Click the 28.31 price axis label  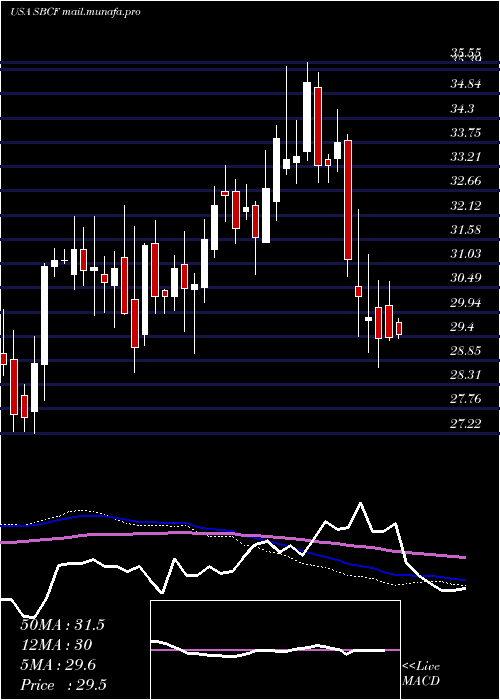pyautogui.click(x=466, y=375)
